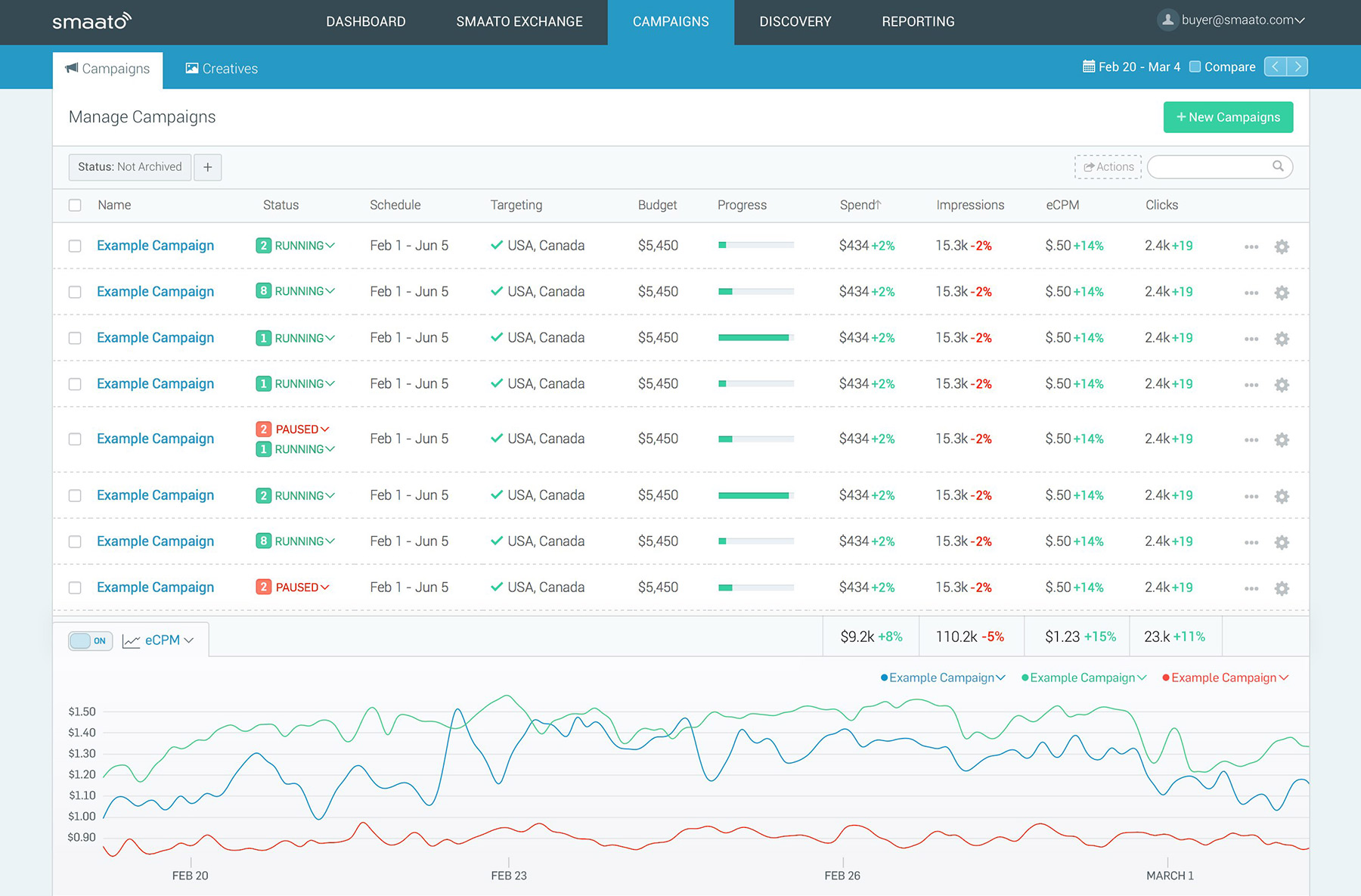
Task: Tick the select-all checkbox in table header
Action: (75, 205)
